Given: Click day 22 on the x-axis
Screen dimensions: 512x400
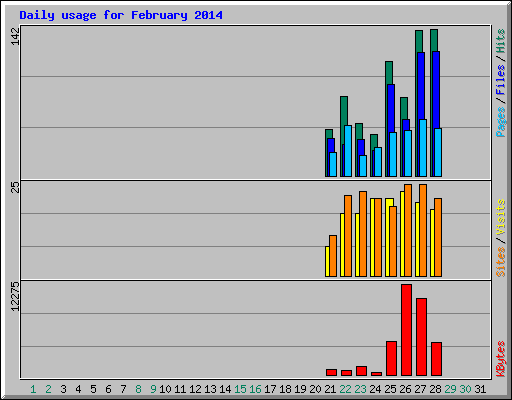Looking at the screenshot, I should [345, 389].
